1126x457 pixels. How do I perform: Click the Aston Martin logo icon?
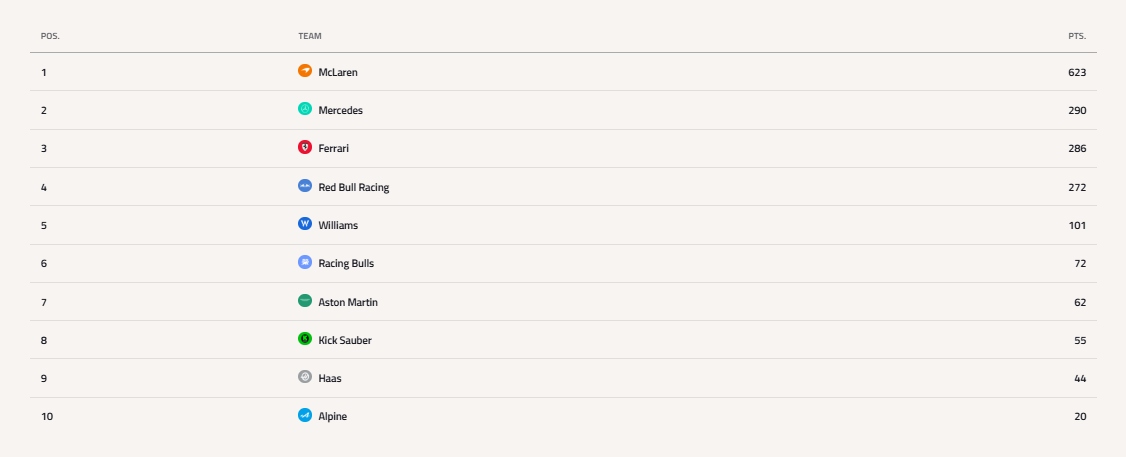click(305, 301)
